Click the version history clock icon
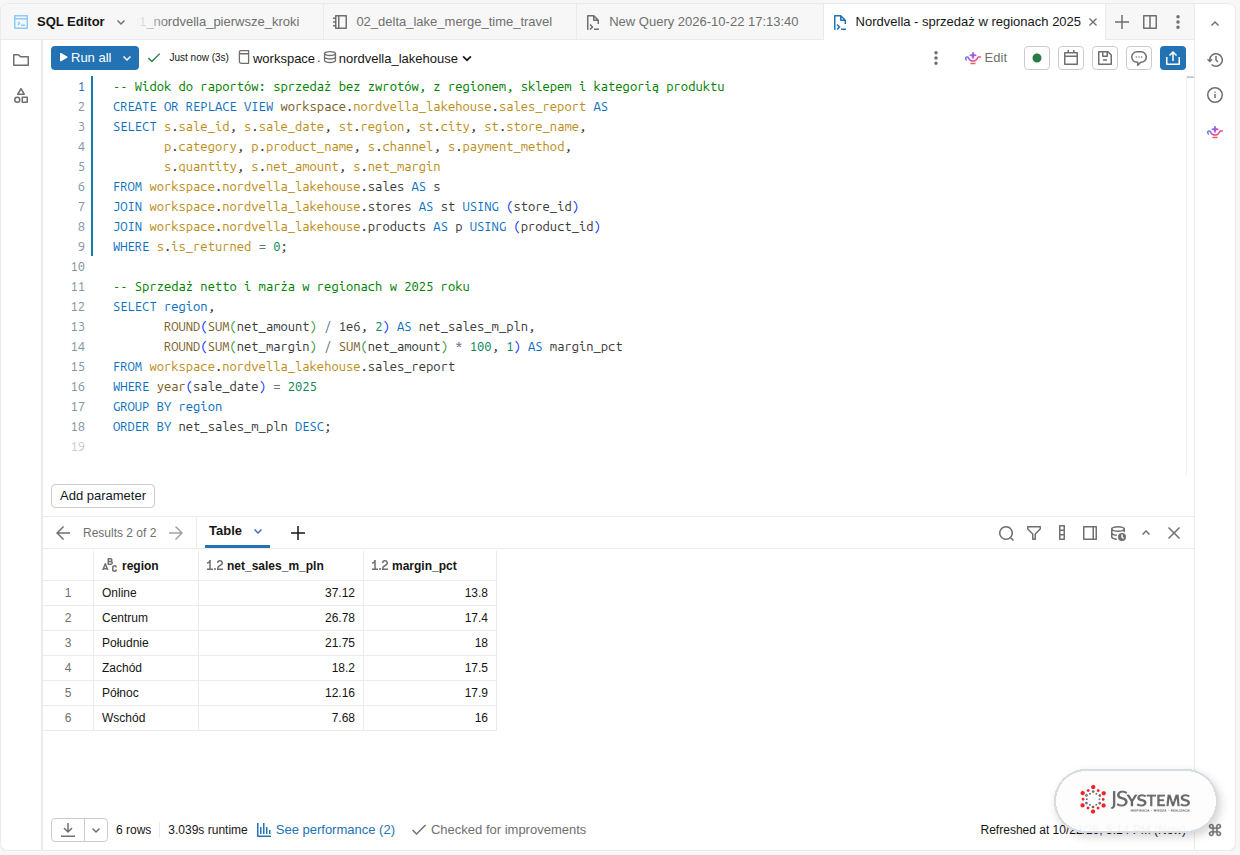This screenshot has width=1240, height=855. pyautogui.click(x=1215, y=60)
